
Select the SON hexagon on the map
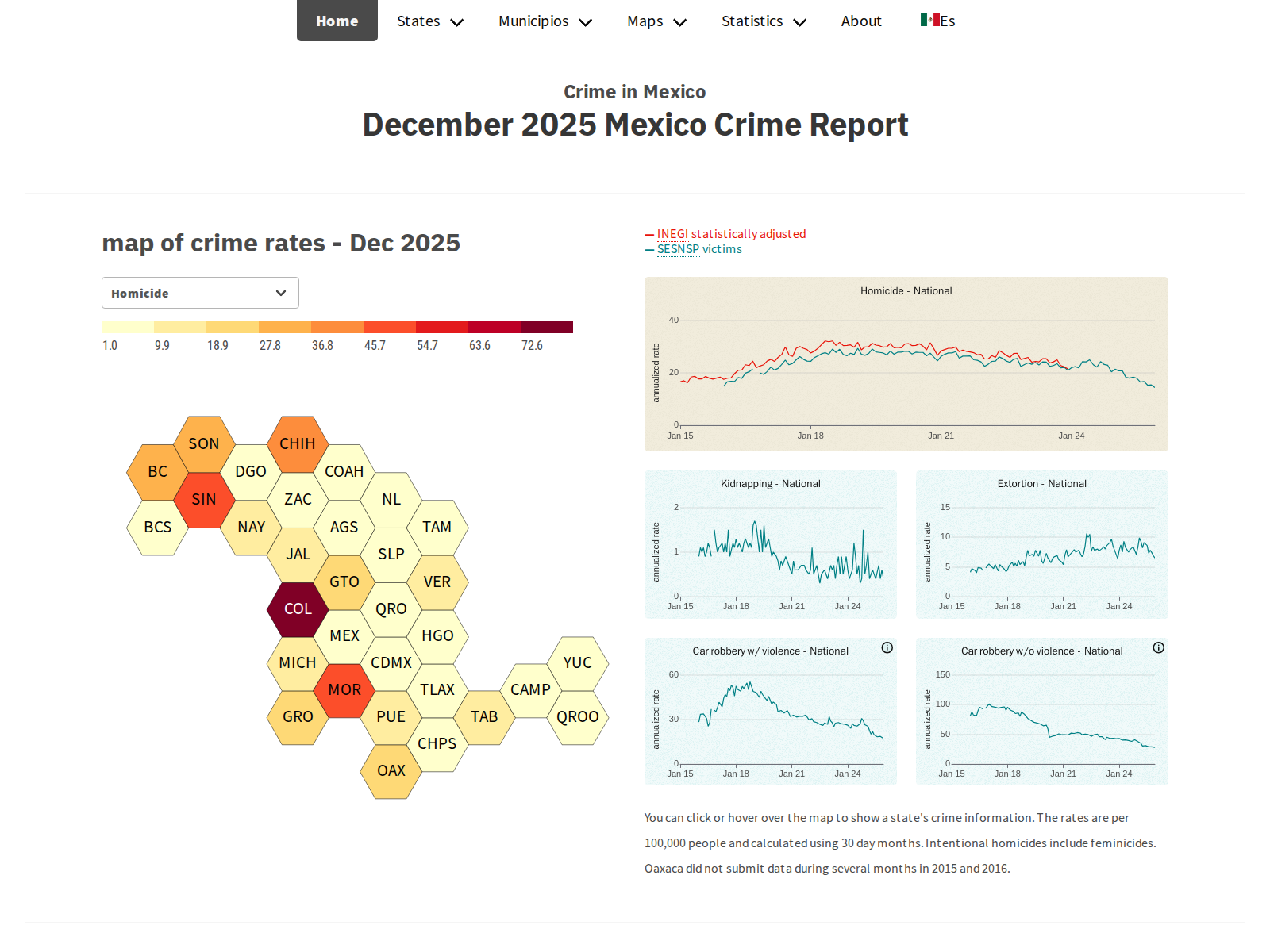pos(204,443)
